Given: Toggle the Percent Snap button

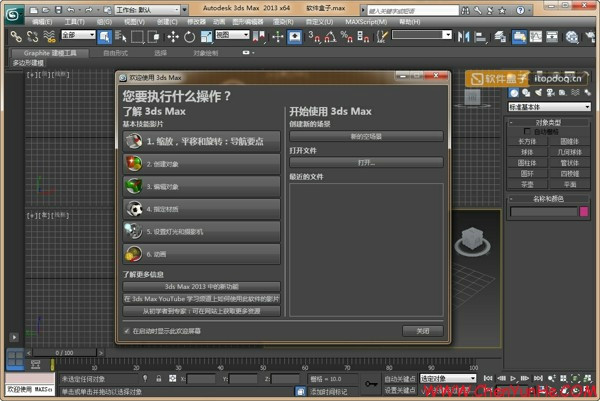Looking at the screenshot, I should tap(347, 37).
